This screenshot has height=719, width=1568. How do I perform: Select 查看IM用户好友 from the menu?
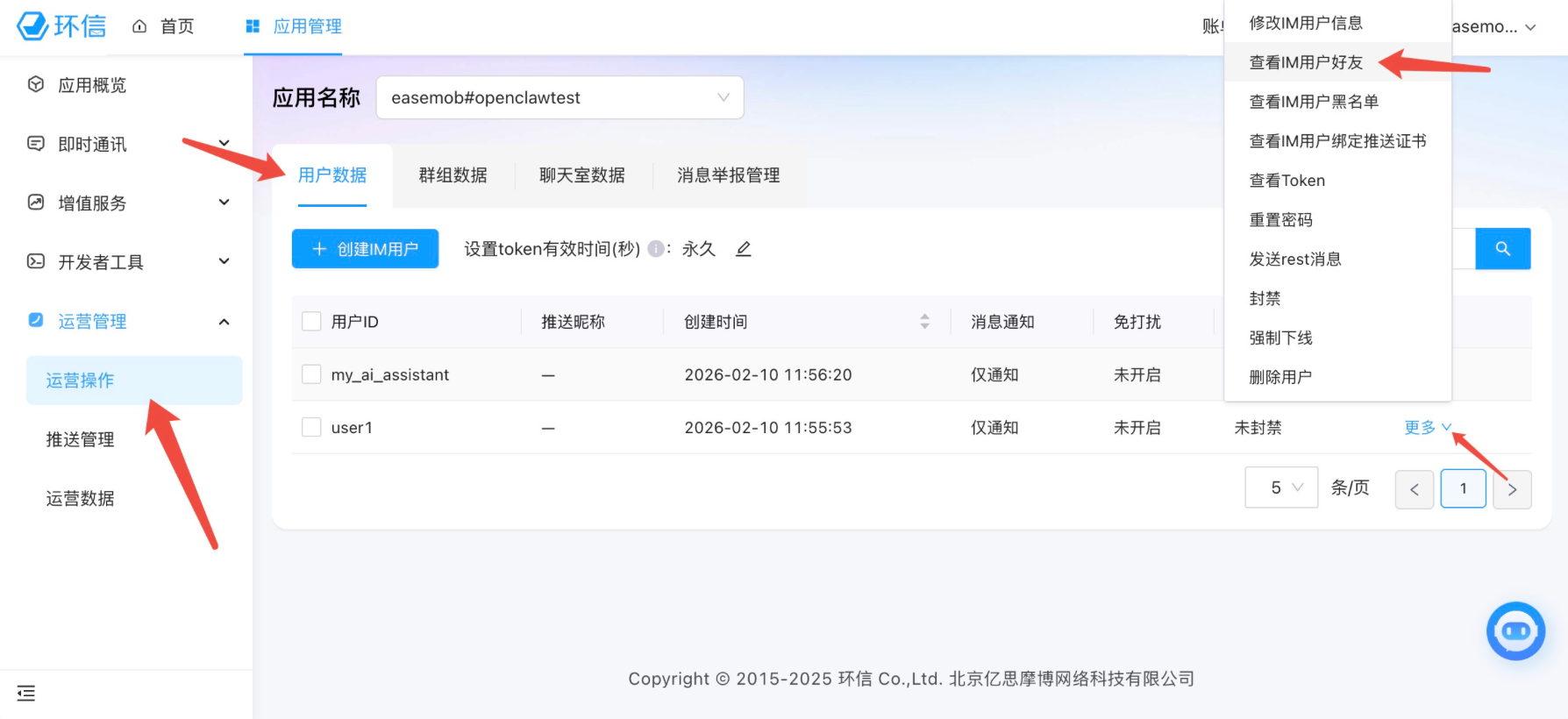pyautogui.click(x=1306, y=62)
